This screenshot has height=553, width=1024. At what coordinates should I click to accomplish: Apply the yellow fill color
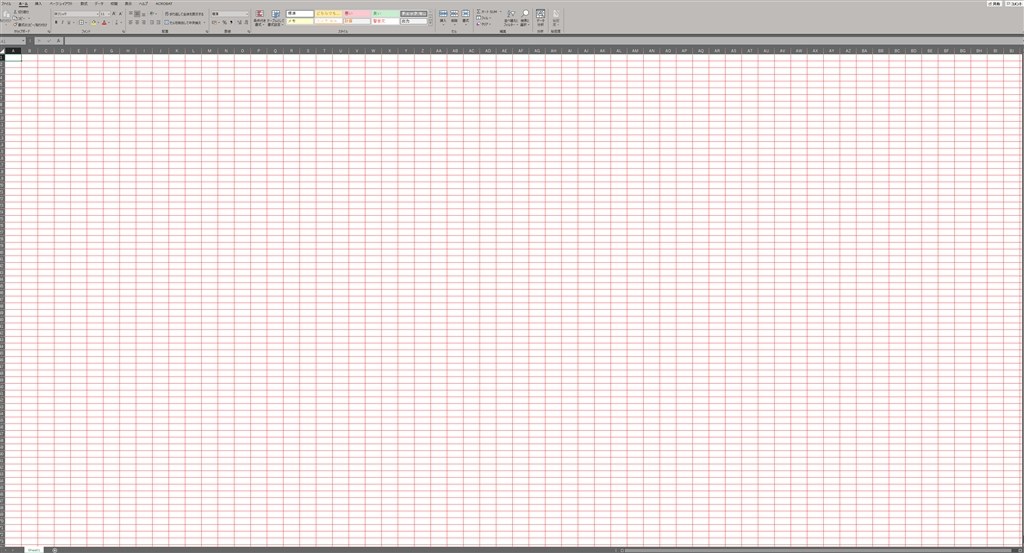pos(93,22)
